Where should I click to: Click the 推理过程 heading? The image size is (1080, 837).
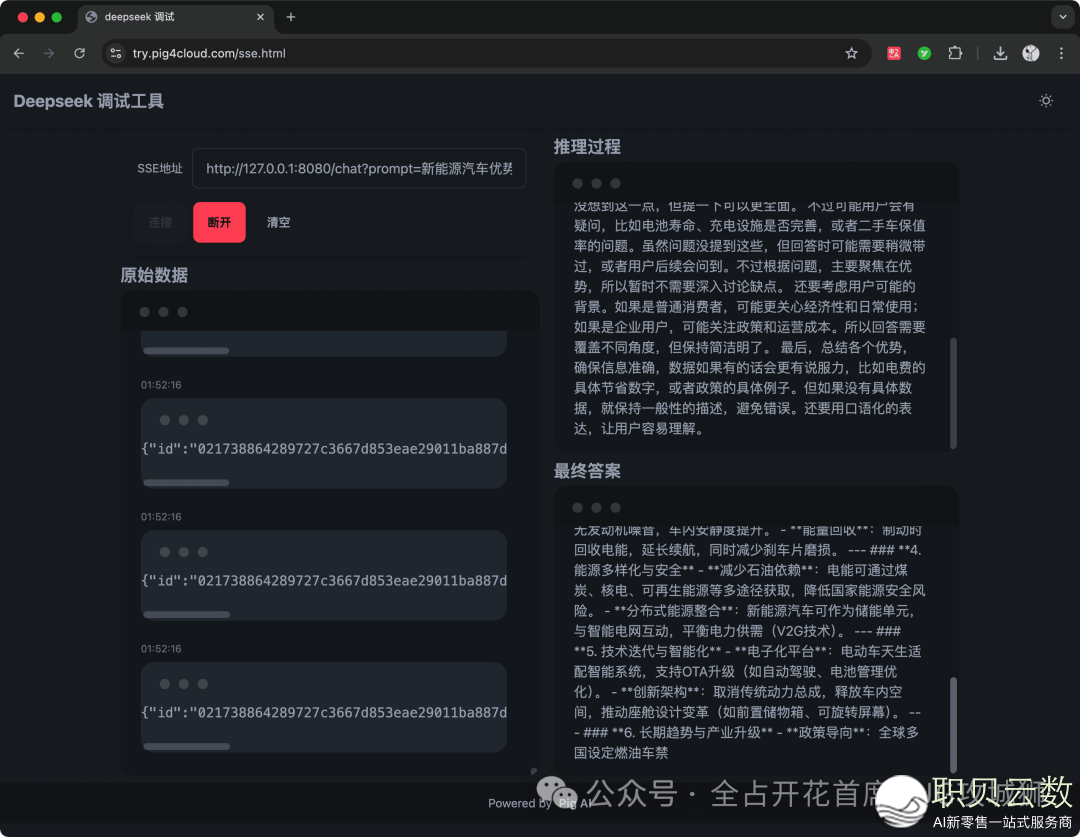587,147
